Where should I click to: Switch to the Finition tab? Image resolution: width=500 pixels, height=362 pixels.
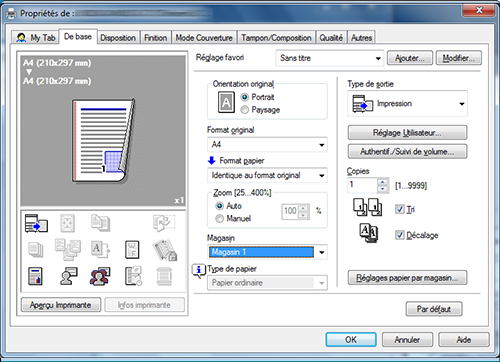(155, 38)
